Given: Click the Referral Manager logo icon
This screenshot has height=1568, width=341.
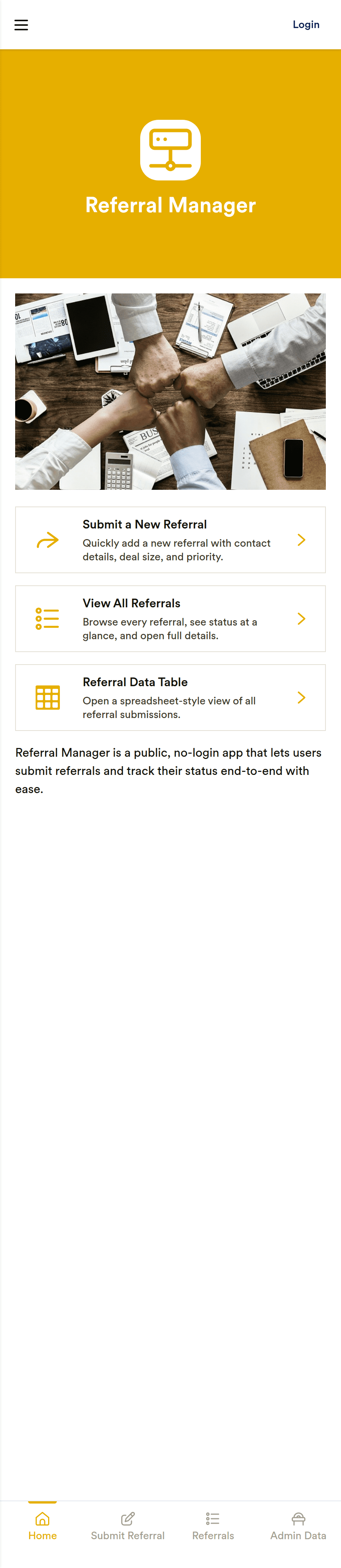Looking at the screenshot, I should pos(170,150).
